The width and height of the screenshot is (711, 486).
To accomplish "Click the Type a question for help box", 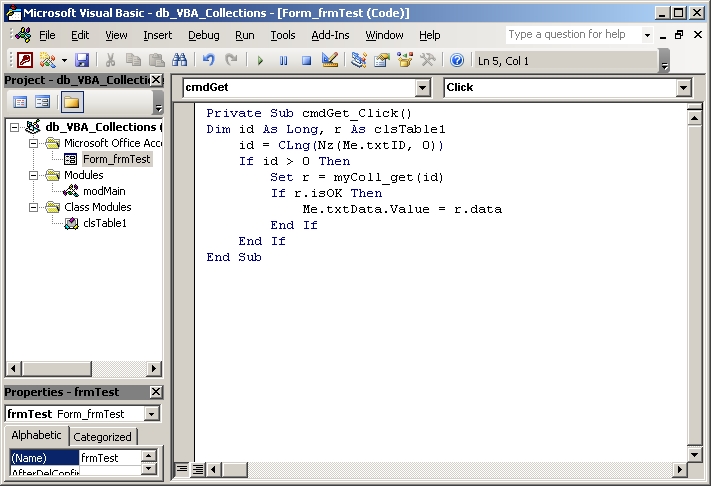I will pos(573,34).
